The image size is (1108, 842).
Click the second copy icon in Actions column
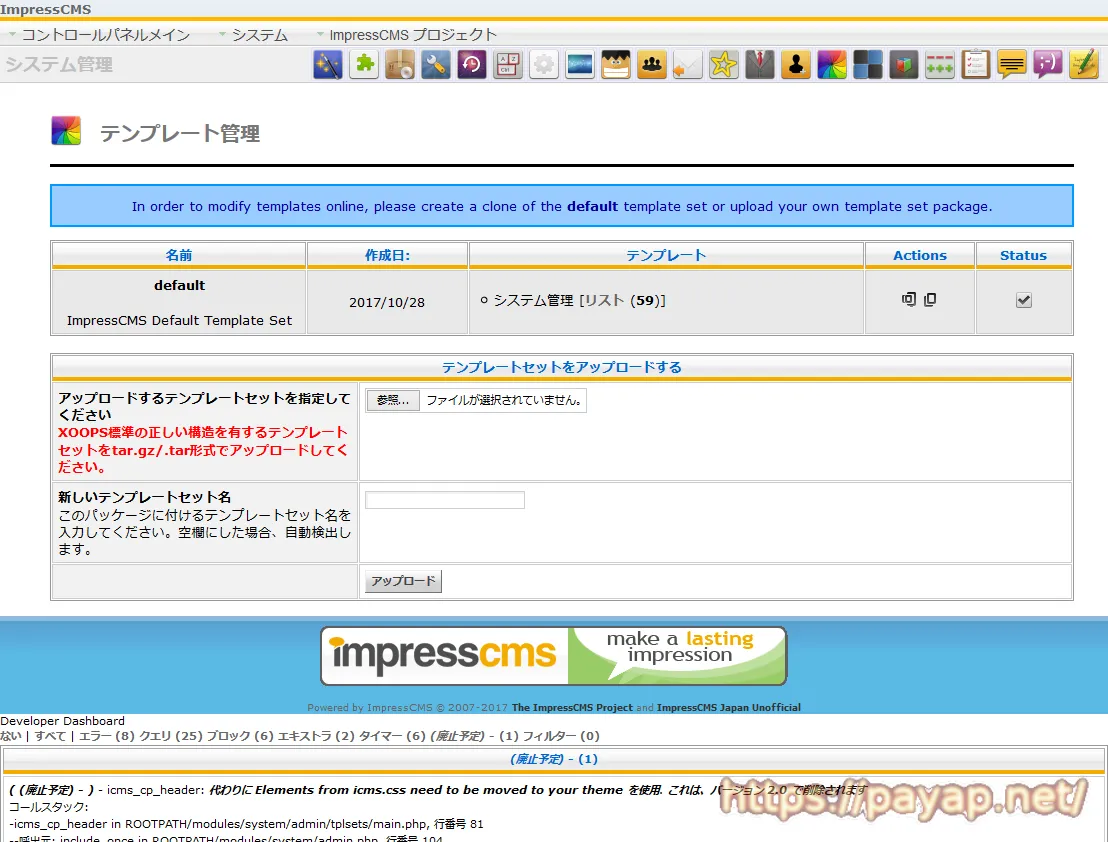click(x=930, y=300)
